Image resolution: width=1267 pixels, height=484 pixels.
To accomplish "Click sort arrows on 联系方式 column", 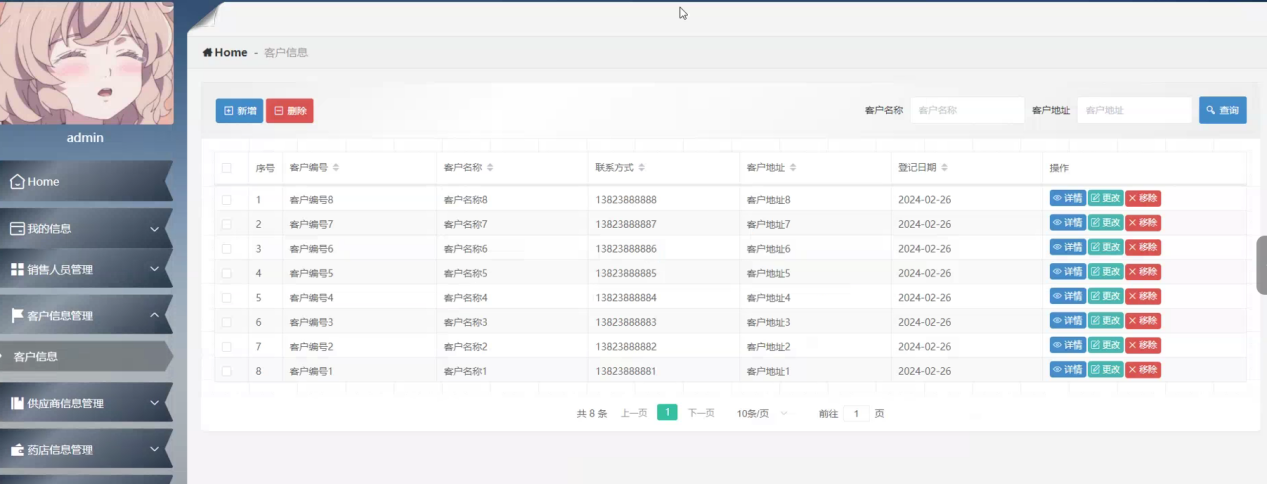I will pyautogui.click(x=641, y=168).
